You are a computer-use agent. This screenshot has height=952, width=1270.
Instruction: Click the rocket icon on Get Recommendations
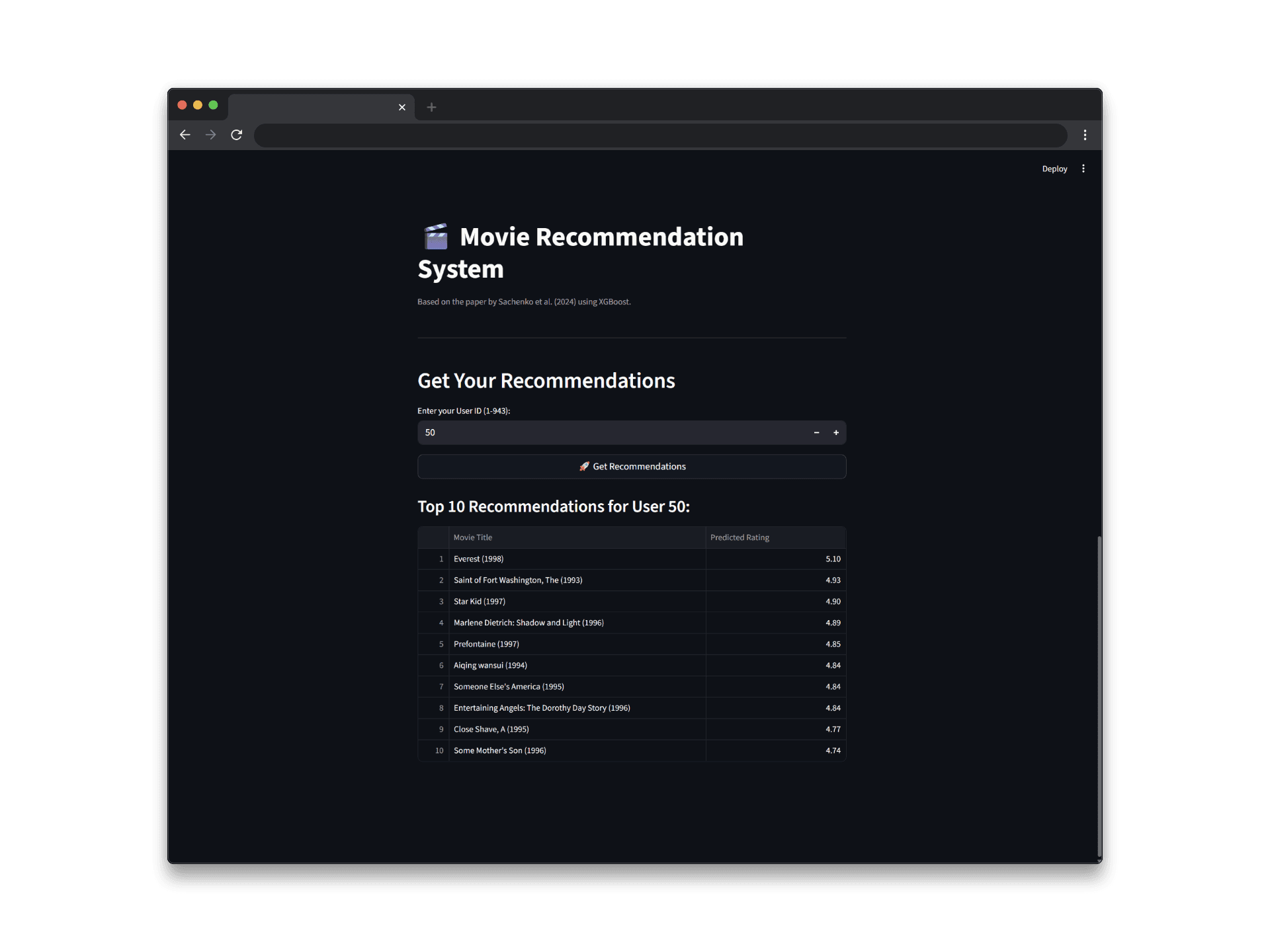tap(585, 466)
